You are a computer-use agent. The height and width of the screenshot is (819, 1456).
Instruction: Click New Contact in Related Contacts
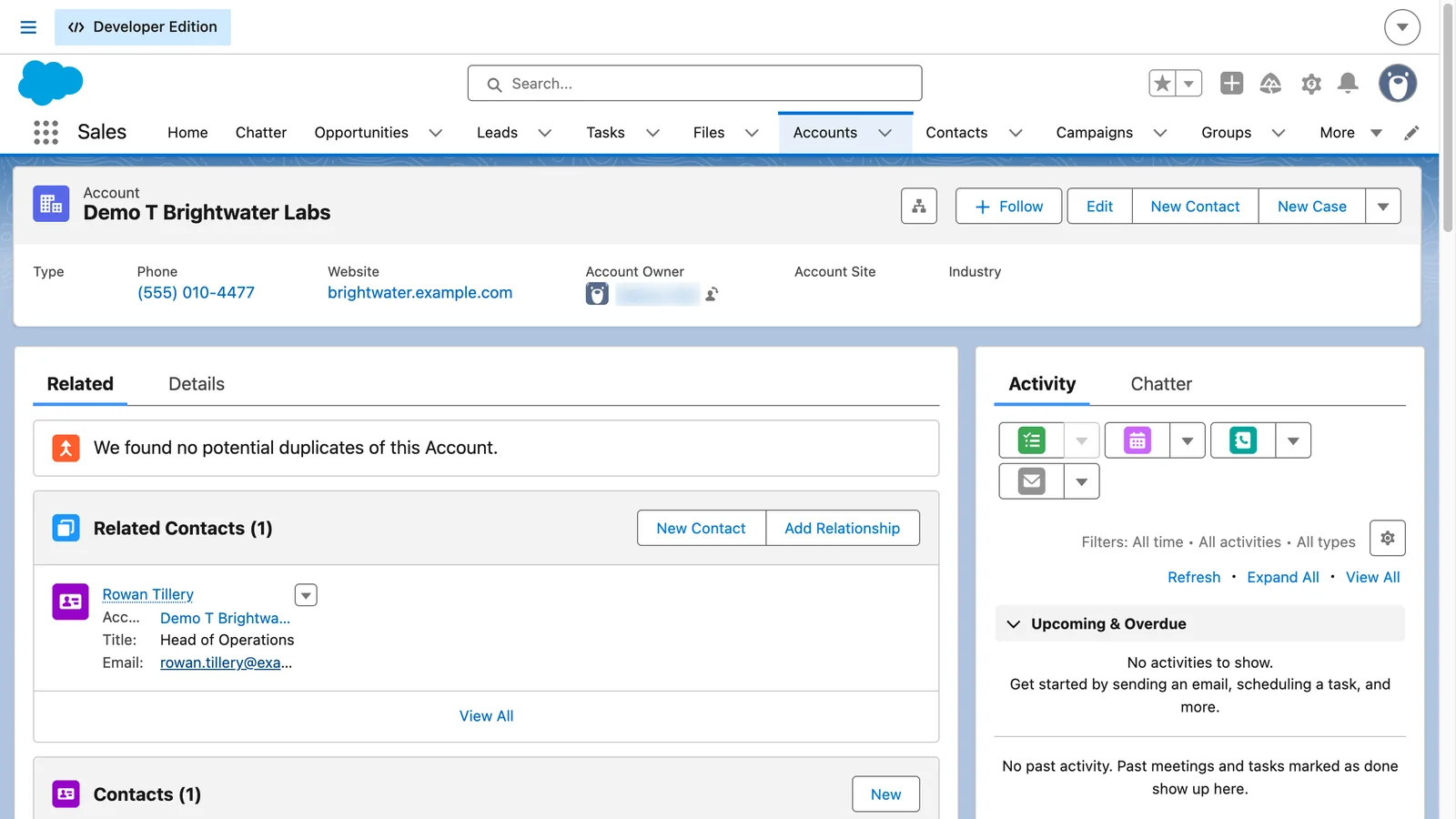(x=701, y=529)
